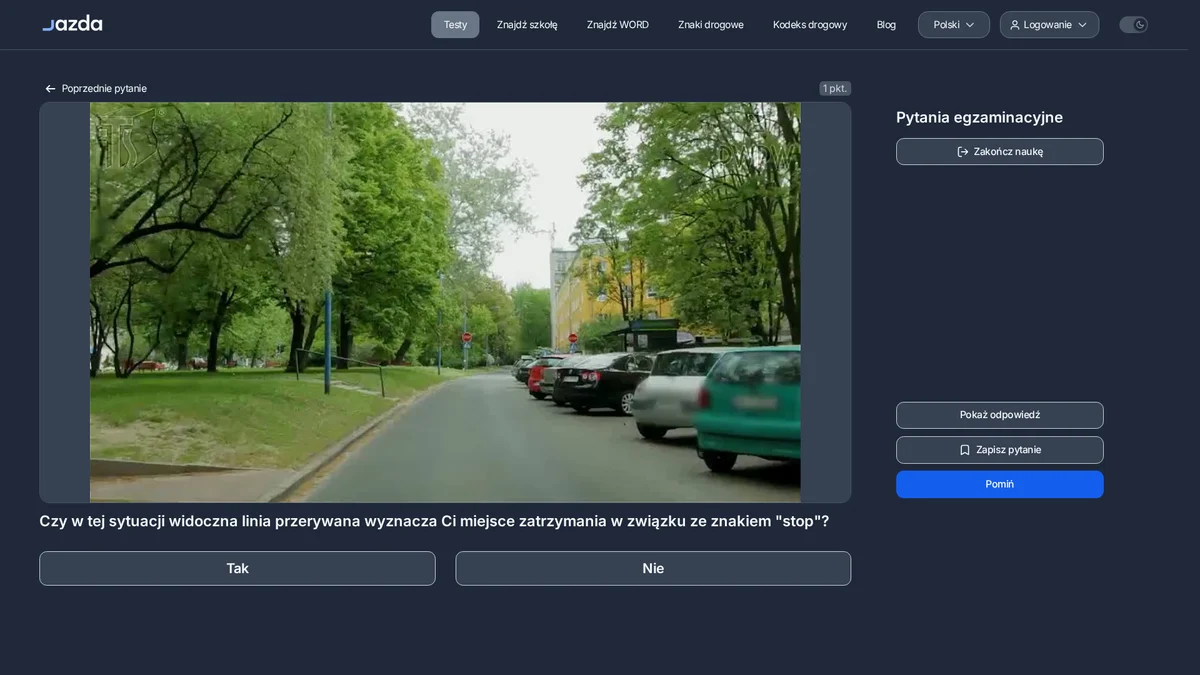Open the Jazda logo home link
This screenshot has width=1200, height=675.
[x=72, y=23]
